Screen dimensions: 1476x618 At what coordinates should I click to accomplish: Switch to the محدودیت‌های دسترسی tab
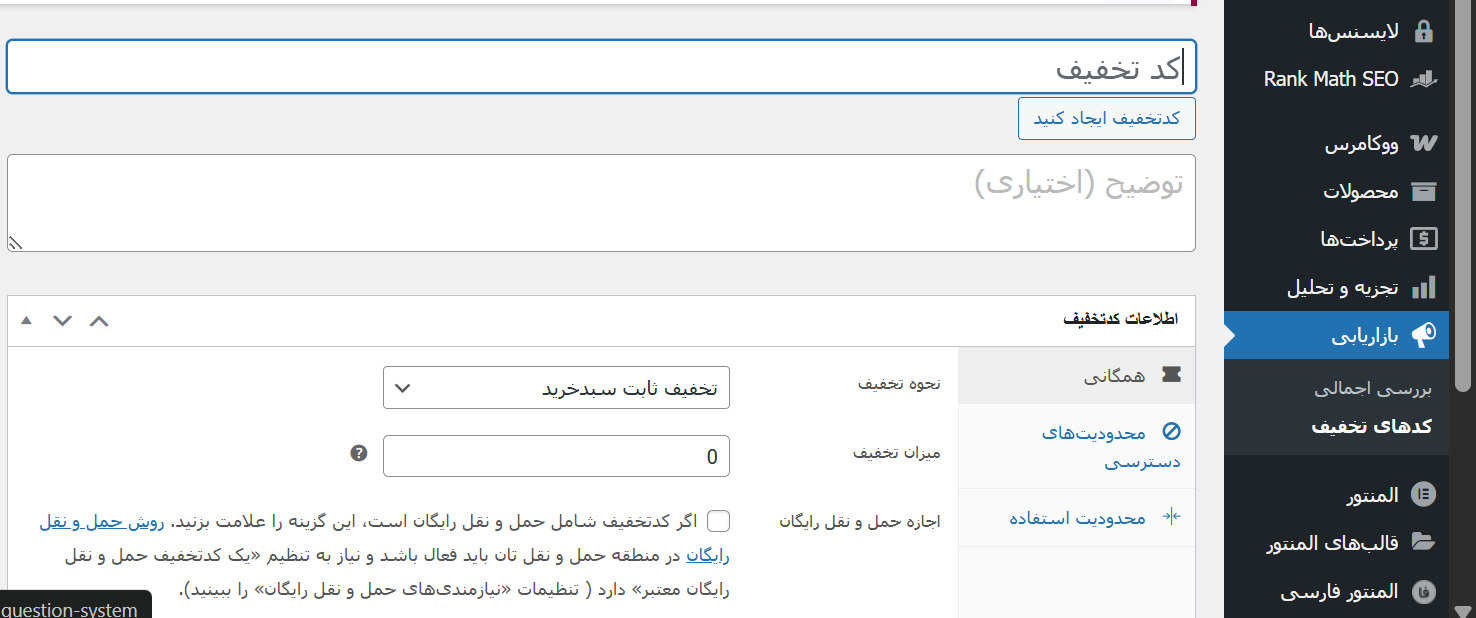[x=1092, y=446]
